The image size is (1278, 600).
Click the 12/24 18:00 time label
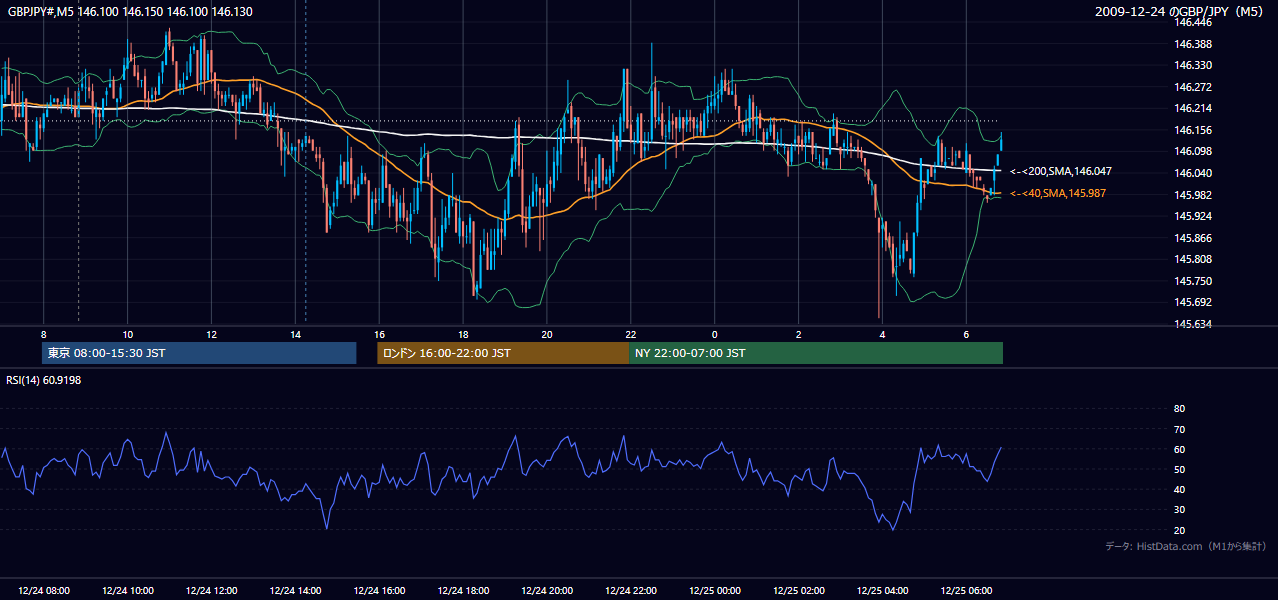(463, 591)
